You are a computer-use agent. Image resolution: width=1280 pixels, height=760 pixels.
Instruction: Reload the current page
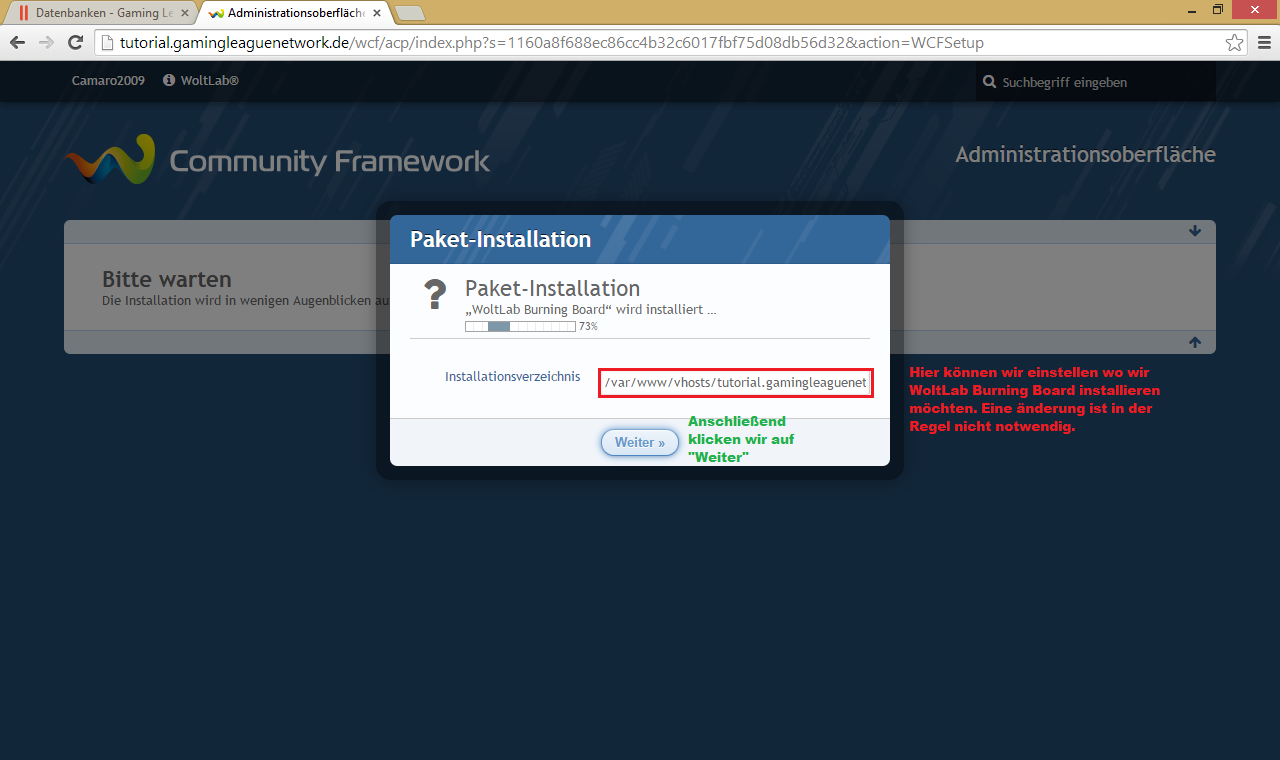click(75, 43)
